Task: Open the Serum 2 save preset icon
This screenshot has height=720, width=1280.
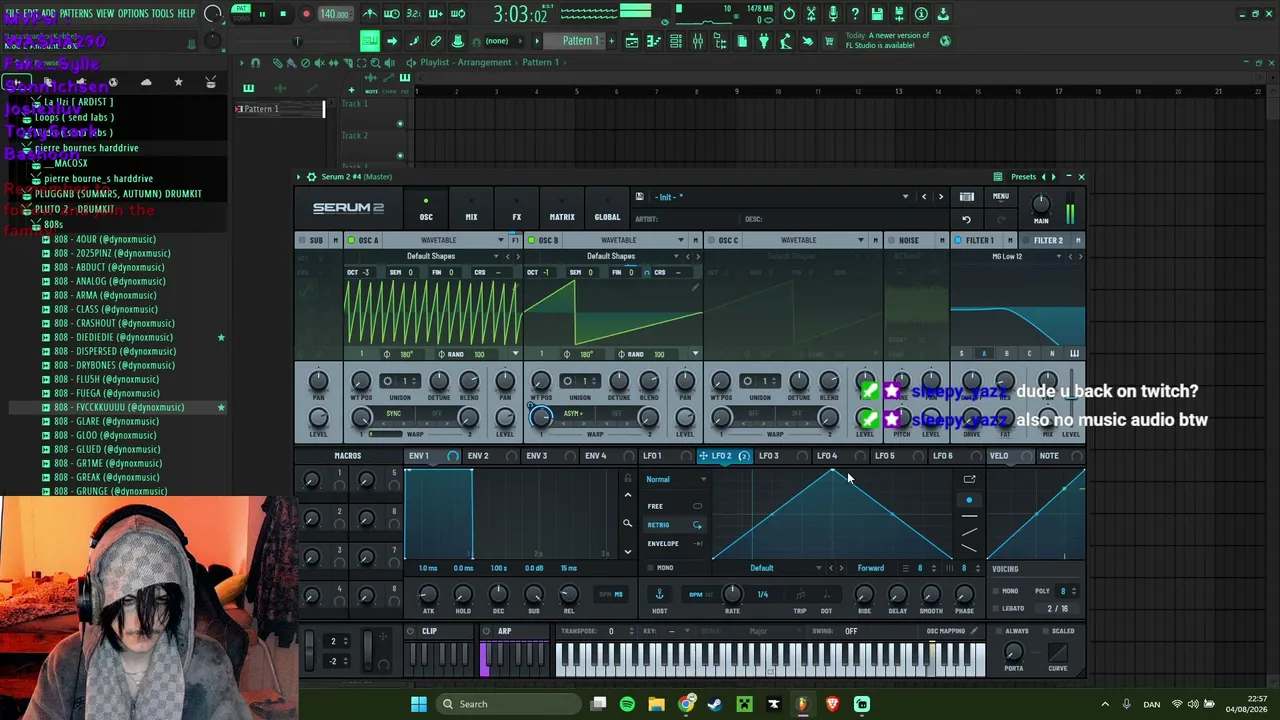Action: (x=639, y=196)
